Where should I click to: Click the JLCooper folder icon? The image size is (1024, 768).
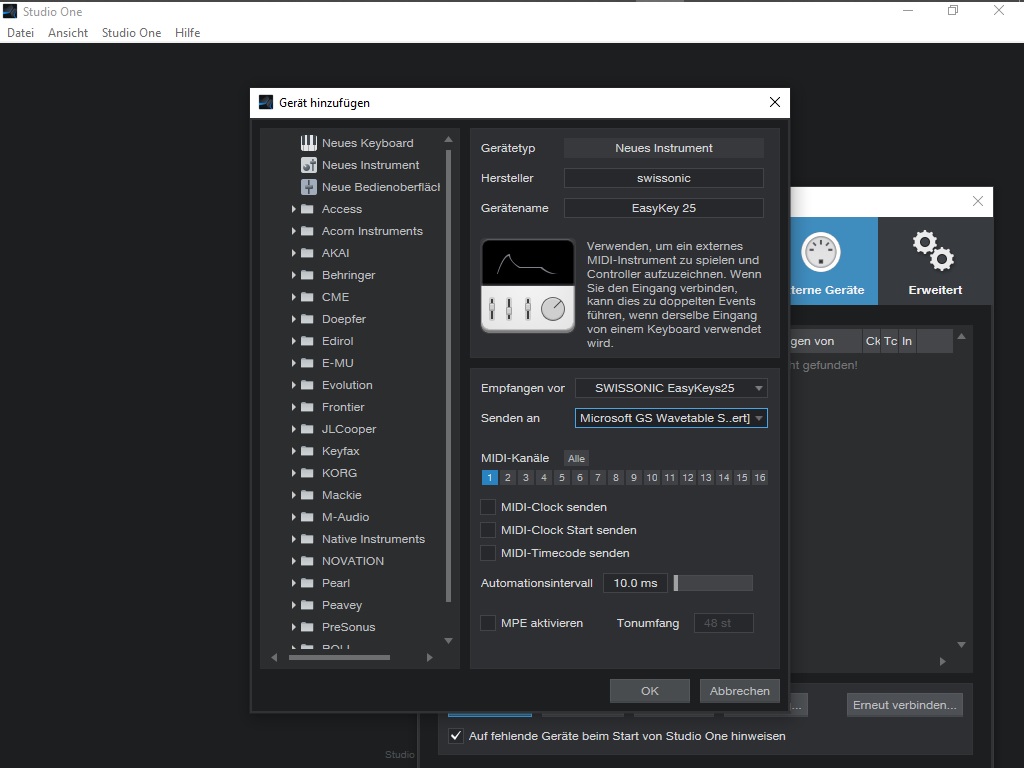pyautogui.click(x=307, y=429)
